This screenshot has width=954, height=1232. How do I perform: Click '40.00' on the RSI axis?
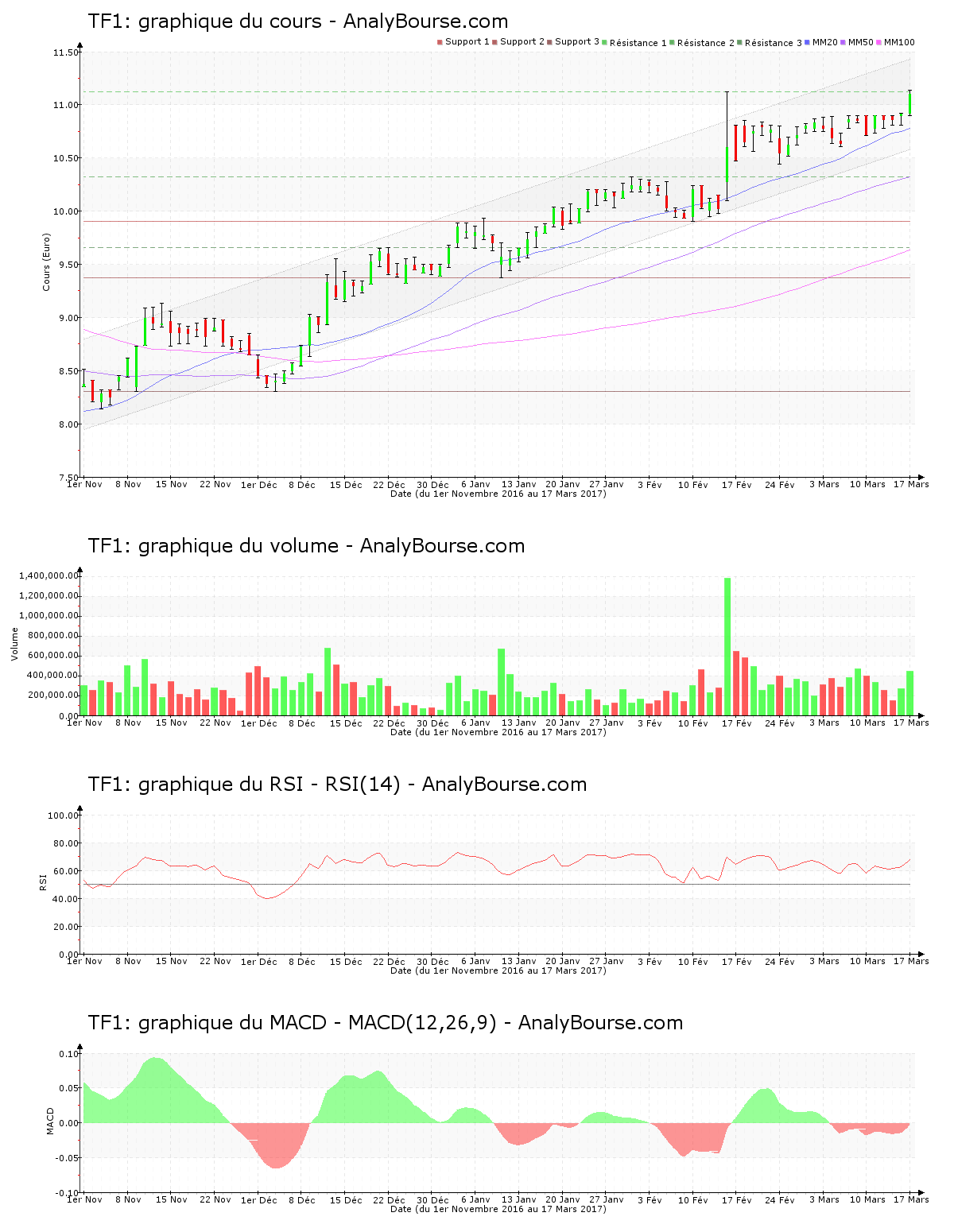66,899
